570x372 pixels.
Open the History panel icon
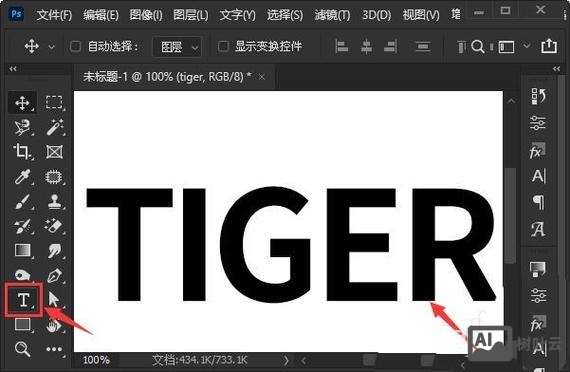tap(538, 96)
